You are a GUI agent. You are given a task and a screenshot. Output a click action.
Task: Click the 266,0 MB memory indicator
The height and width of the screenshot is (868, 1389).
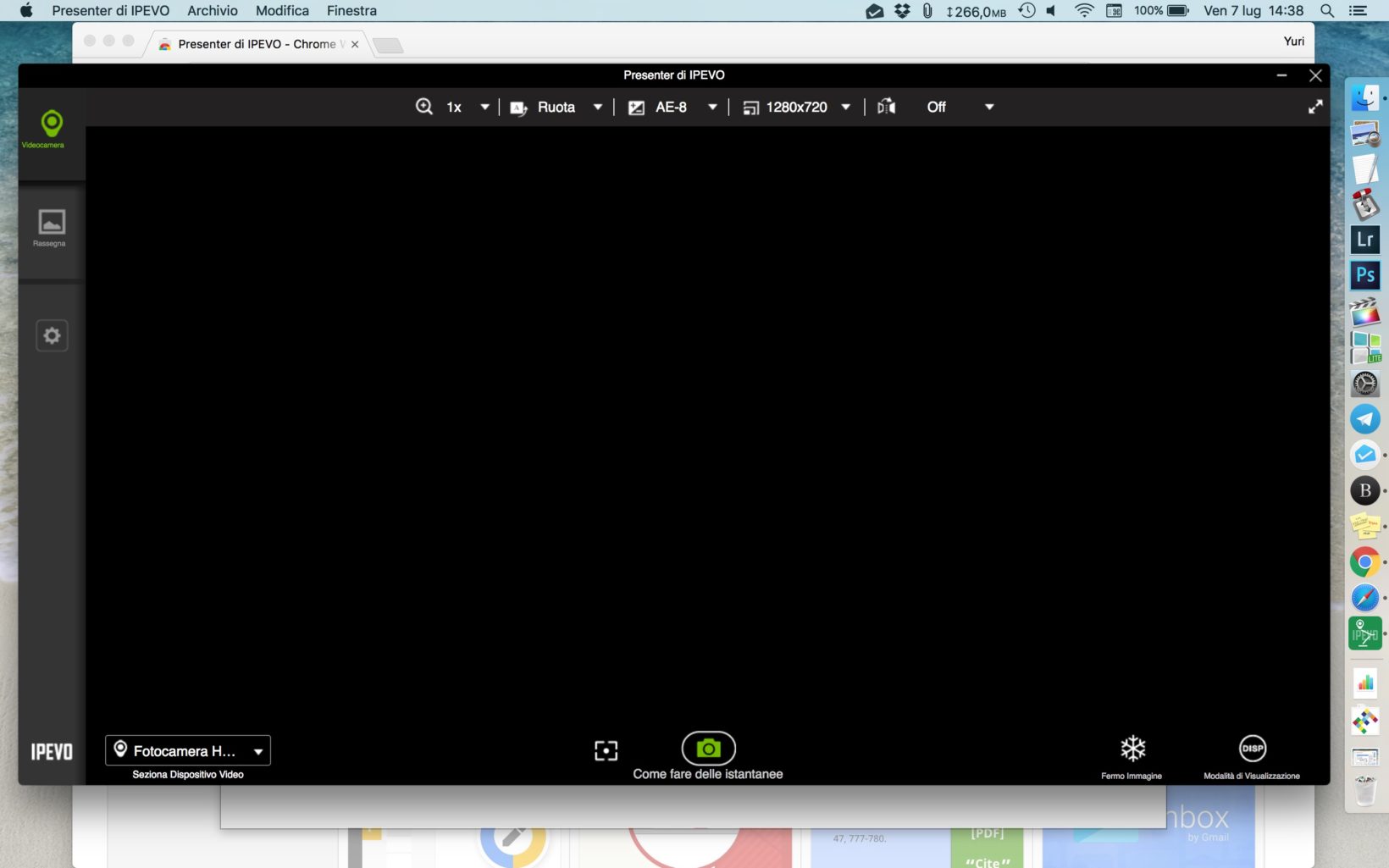(976, 11)
